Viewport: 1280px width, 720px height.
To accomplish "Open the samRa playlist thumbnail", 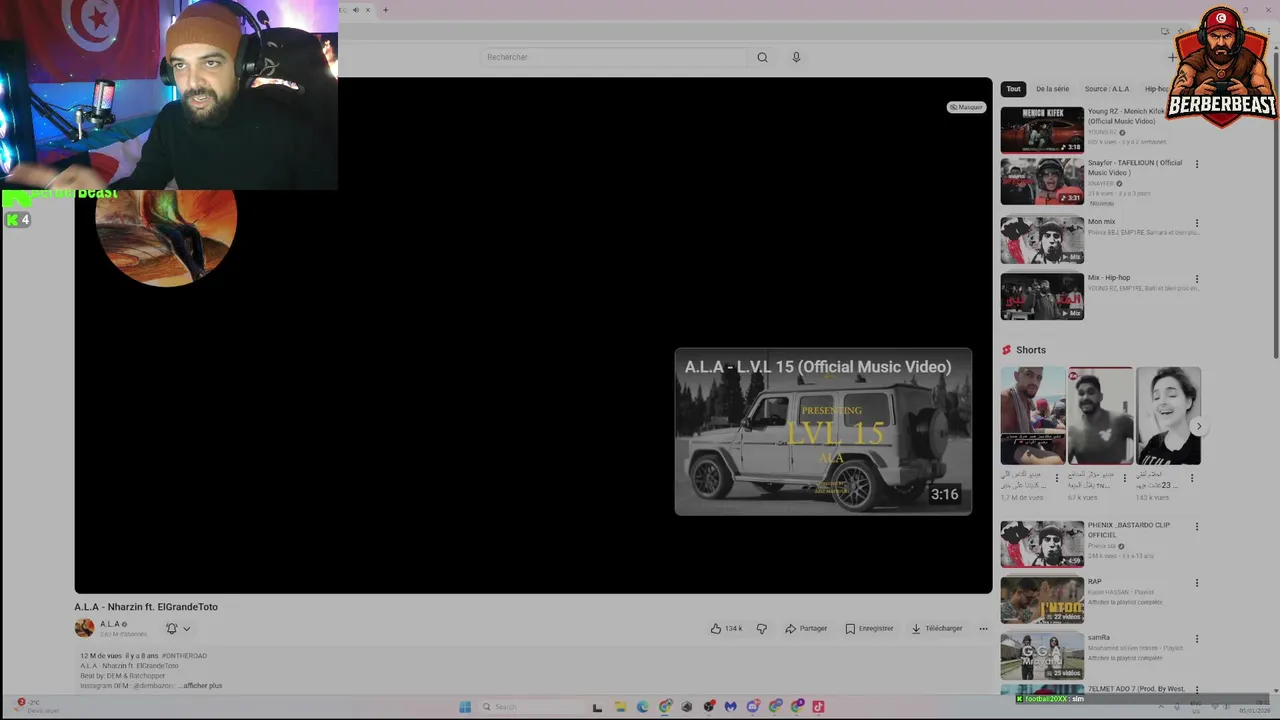I will 1042,656.
